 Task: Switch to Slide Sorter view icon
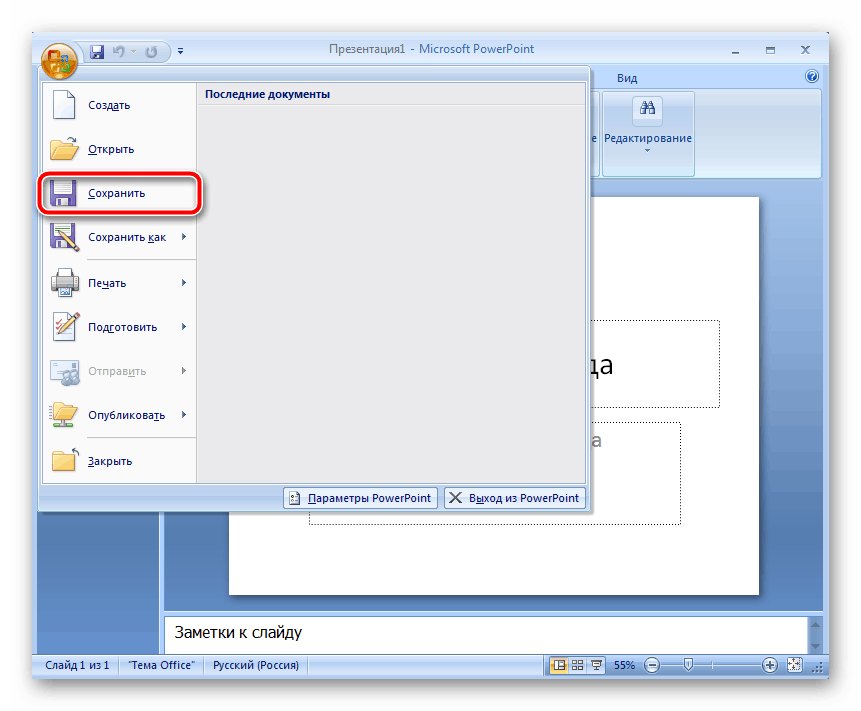click(x=578, y=665)
